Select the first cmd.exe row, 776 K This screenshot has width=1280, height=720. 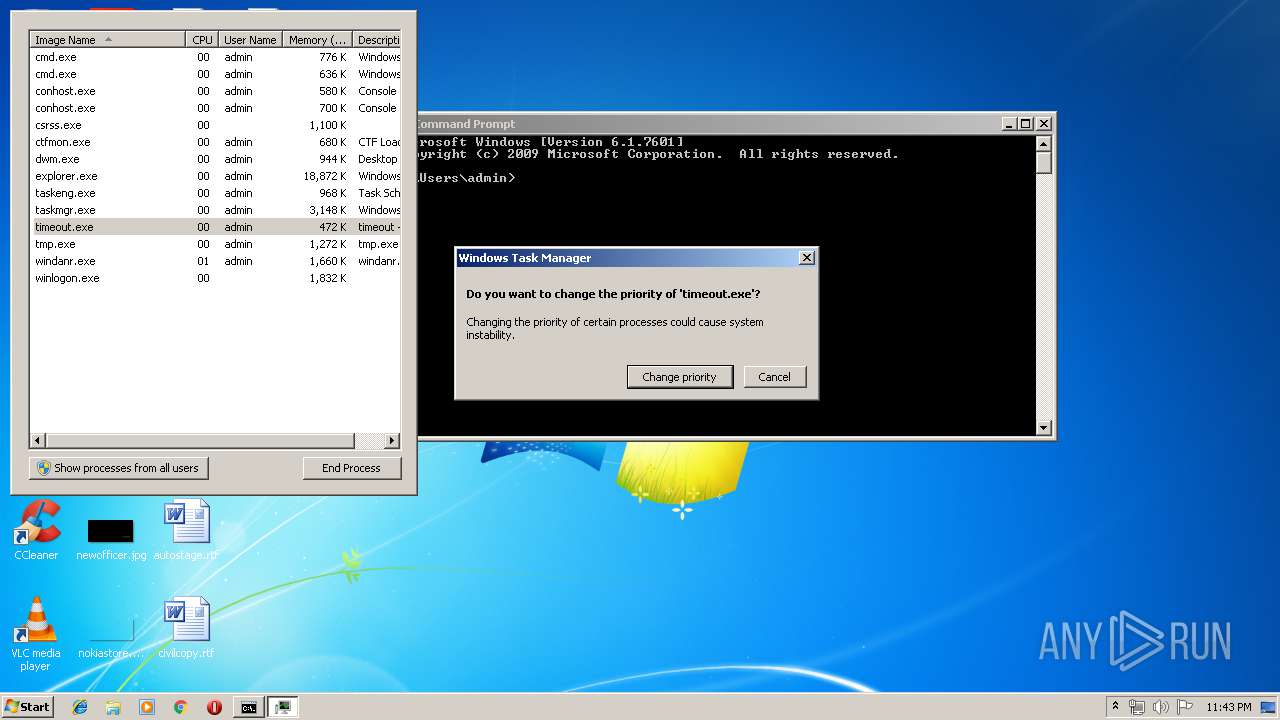click(215, 57)
